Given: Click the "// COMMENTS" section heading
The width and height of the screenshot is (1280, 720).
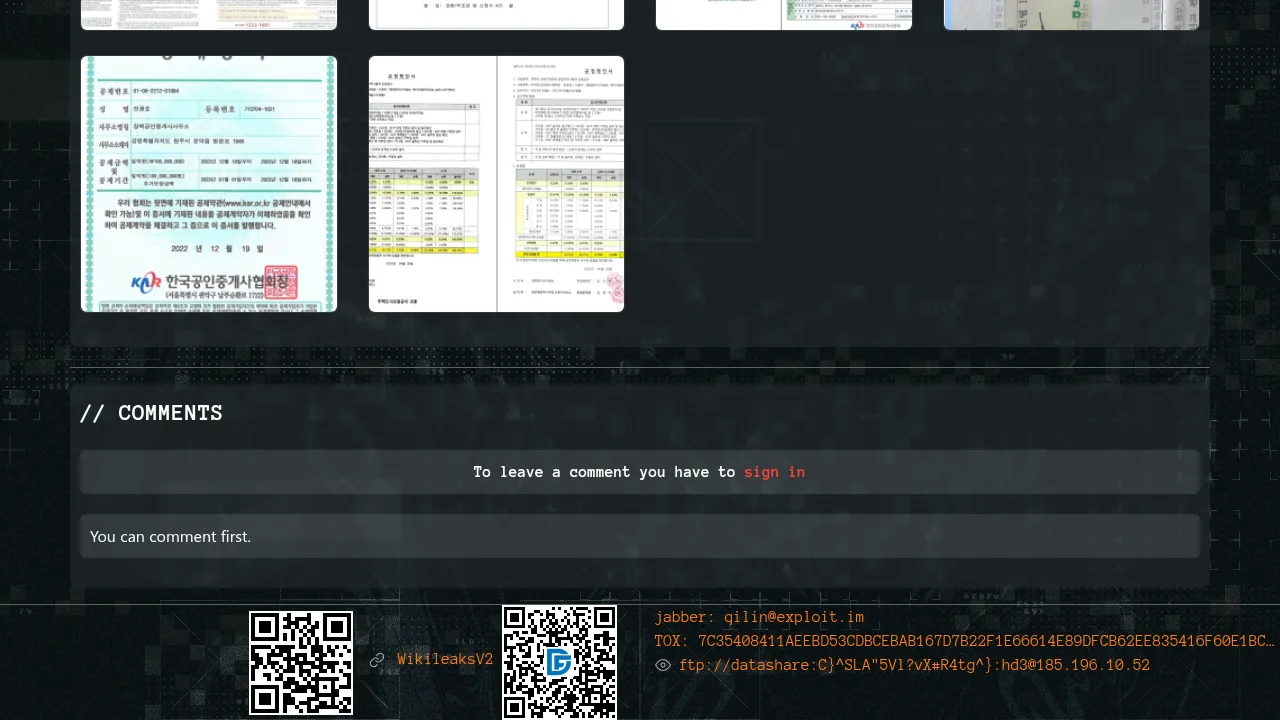Looking at the screenshot, I should (x=151, y=413).
